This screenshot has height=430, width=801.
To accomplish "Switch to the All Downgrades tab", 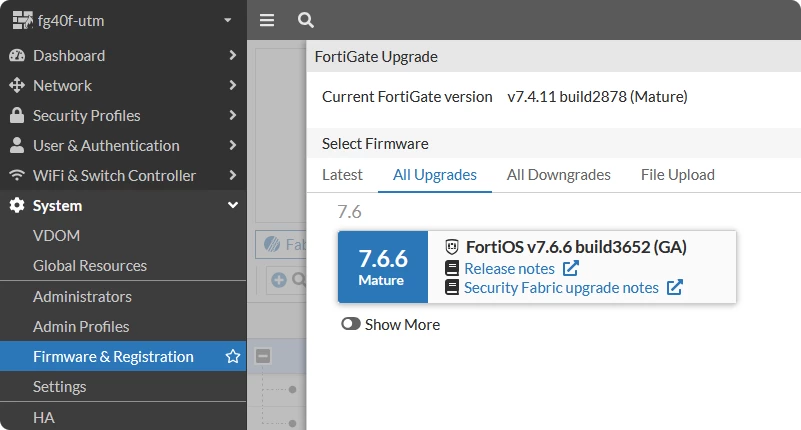I will tap(558, 175).
